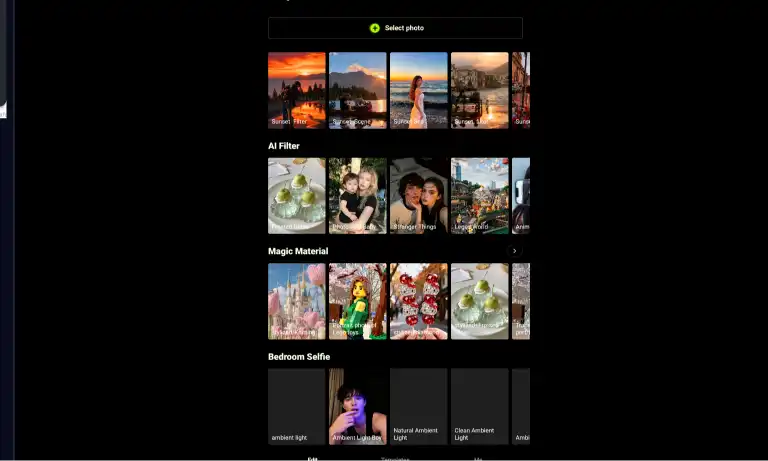Choose the Natural Ambient Light card
Viewport: 768px width, 461px height.
[419, 407]
